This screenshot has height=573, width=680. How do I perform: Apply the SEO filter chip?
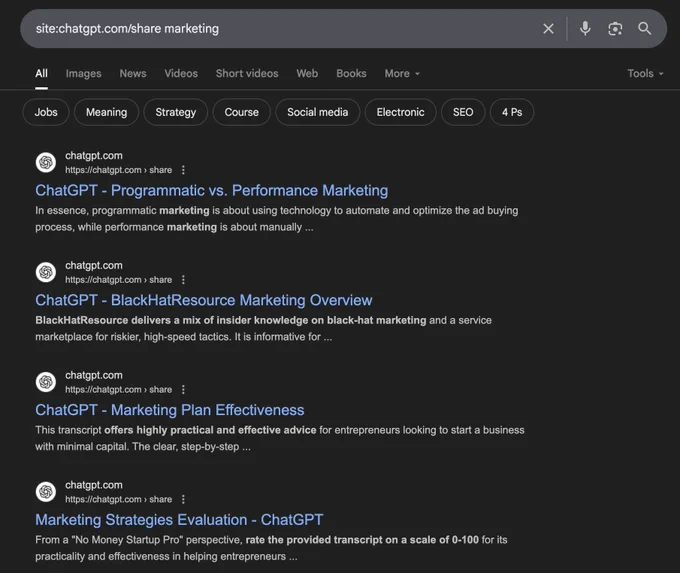click(463, 112)
